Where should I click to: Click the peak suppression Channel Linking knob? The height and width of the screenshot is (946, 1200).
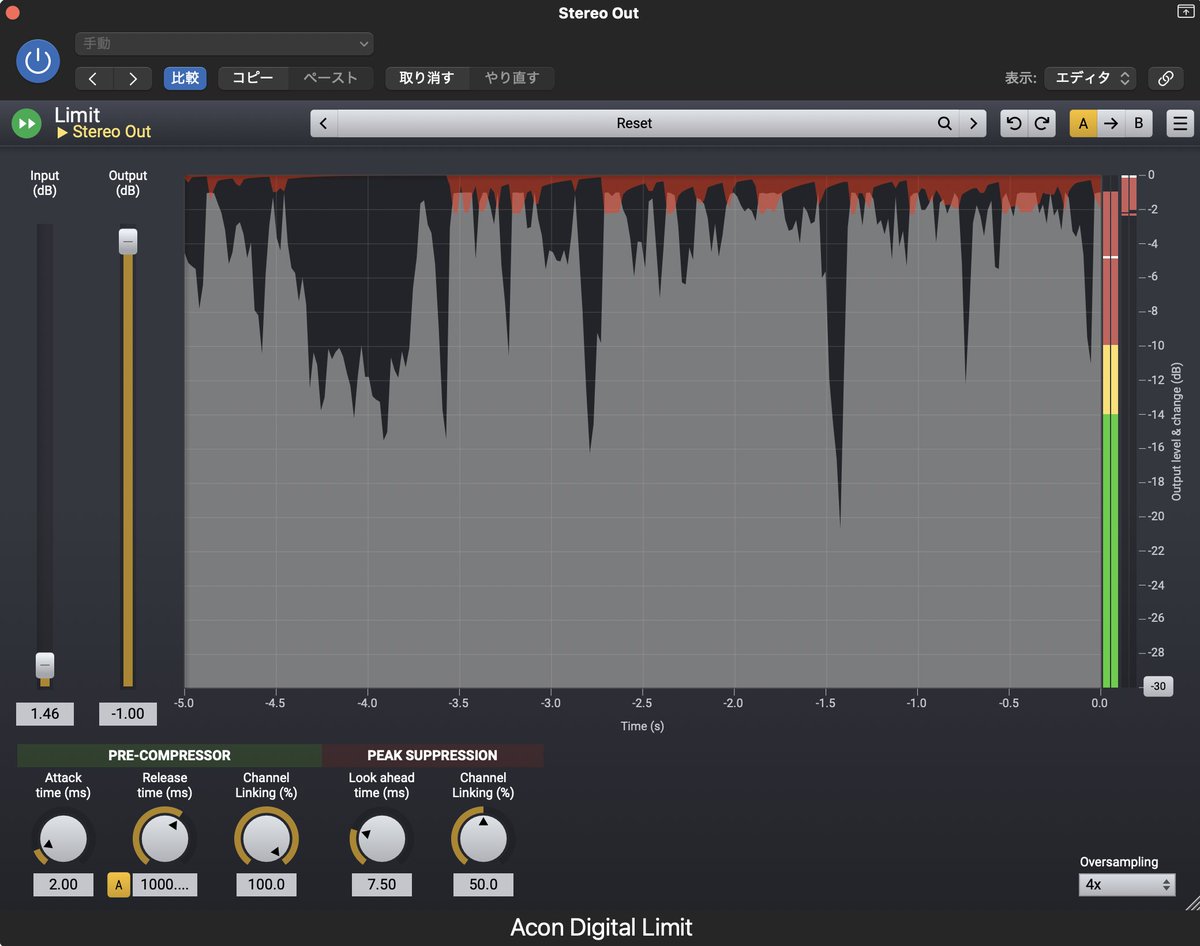tap(483, 838)
